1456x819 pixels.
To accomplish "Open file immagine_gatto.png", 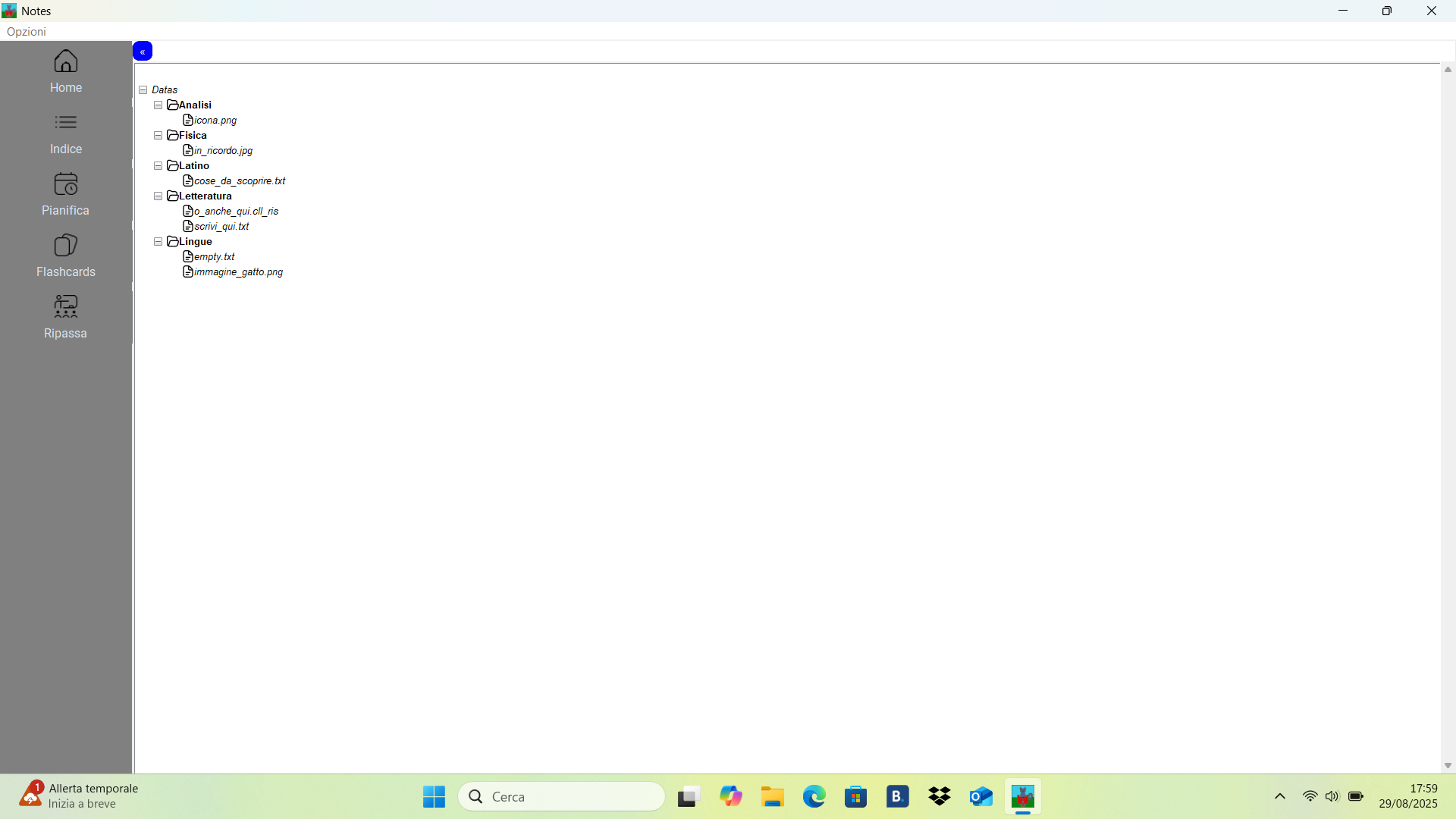I will point(239,272).
